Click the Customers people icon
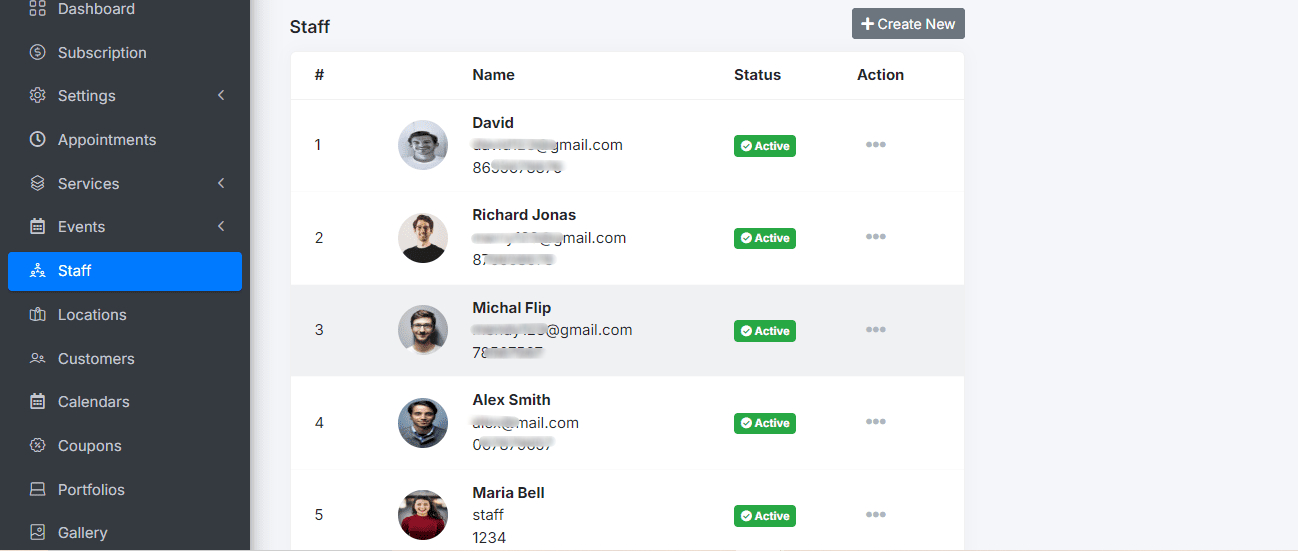The width and height of the screenshot is (1298, 551). [x=38, y=358]
